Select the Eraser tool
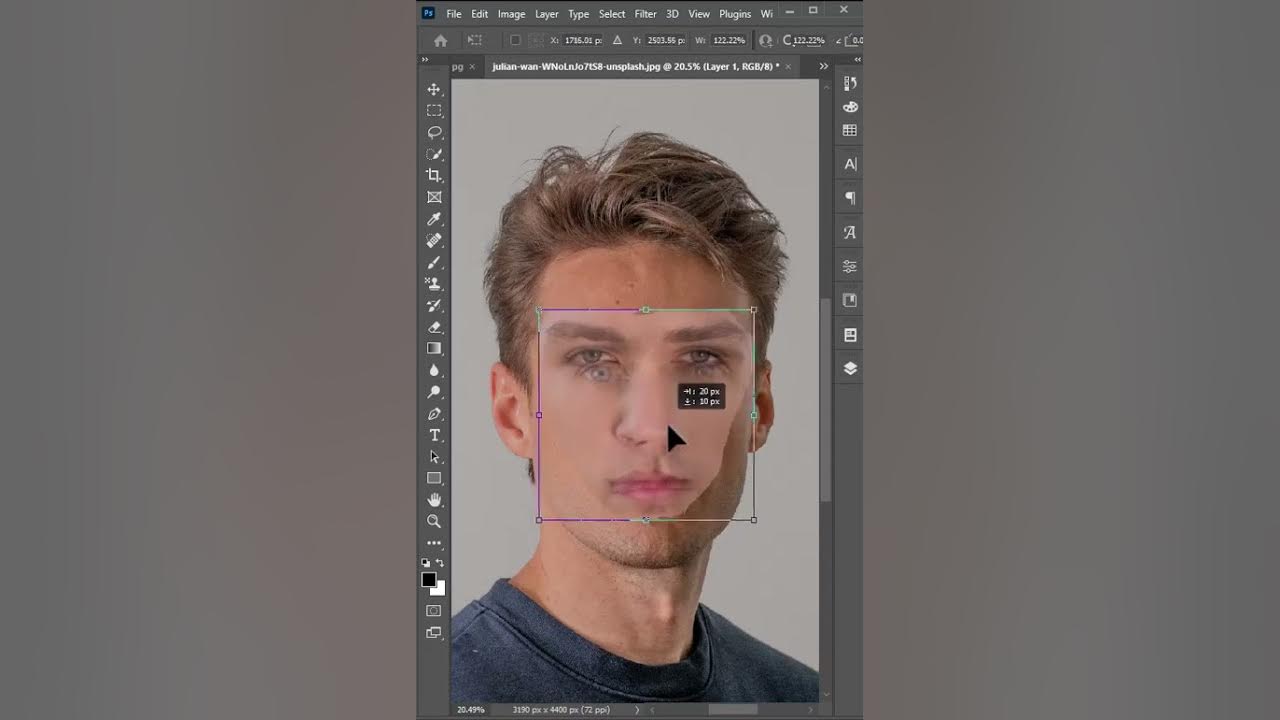Viewport: 1280px width, 720px height. (x=434, y=327)
